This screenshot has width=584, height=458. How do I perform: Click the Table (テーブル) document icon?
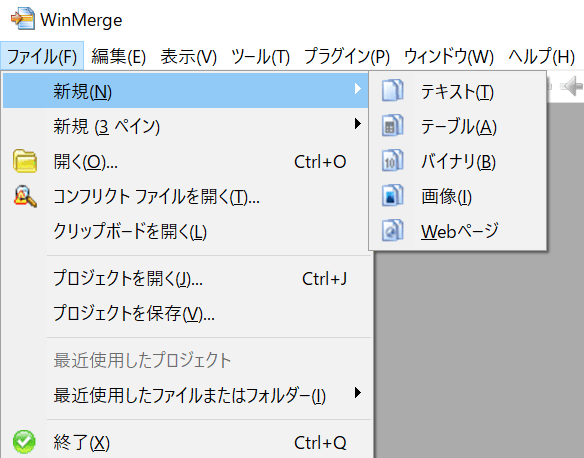point(393,125)
